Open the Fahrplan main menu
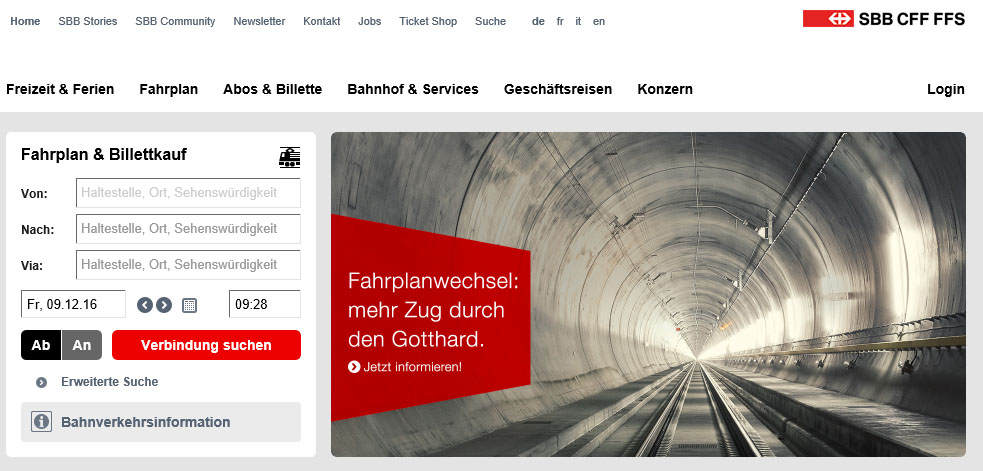Screen dimensions: 983x471 (169, 89)
